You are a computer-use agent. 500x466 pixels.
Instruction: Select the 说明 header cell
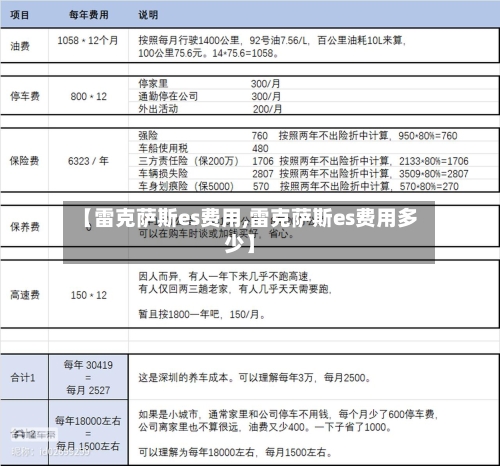tap(148, 15)
